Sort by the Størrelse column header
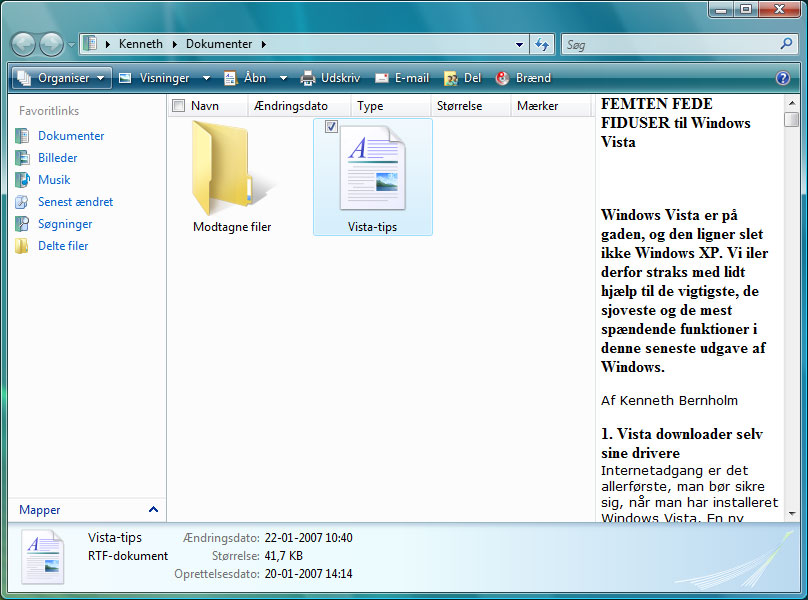The height and width of the screenshot is (600, 808). point(460,106)
